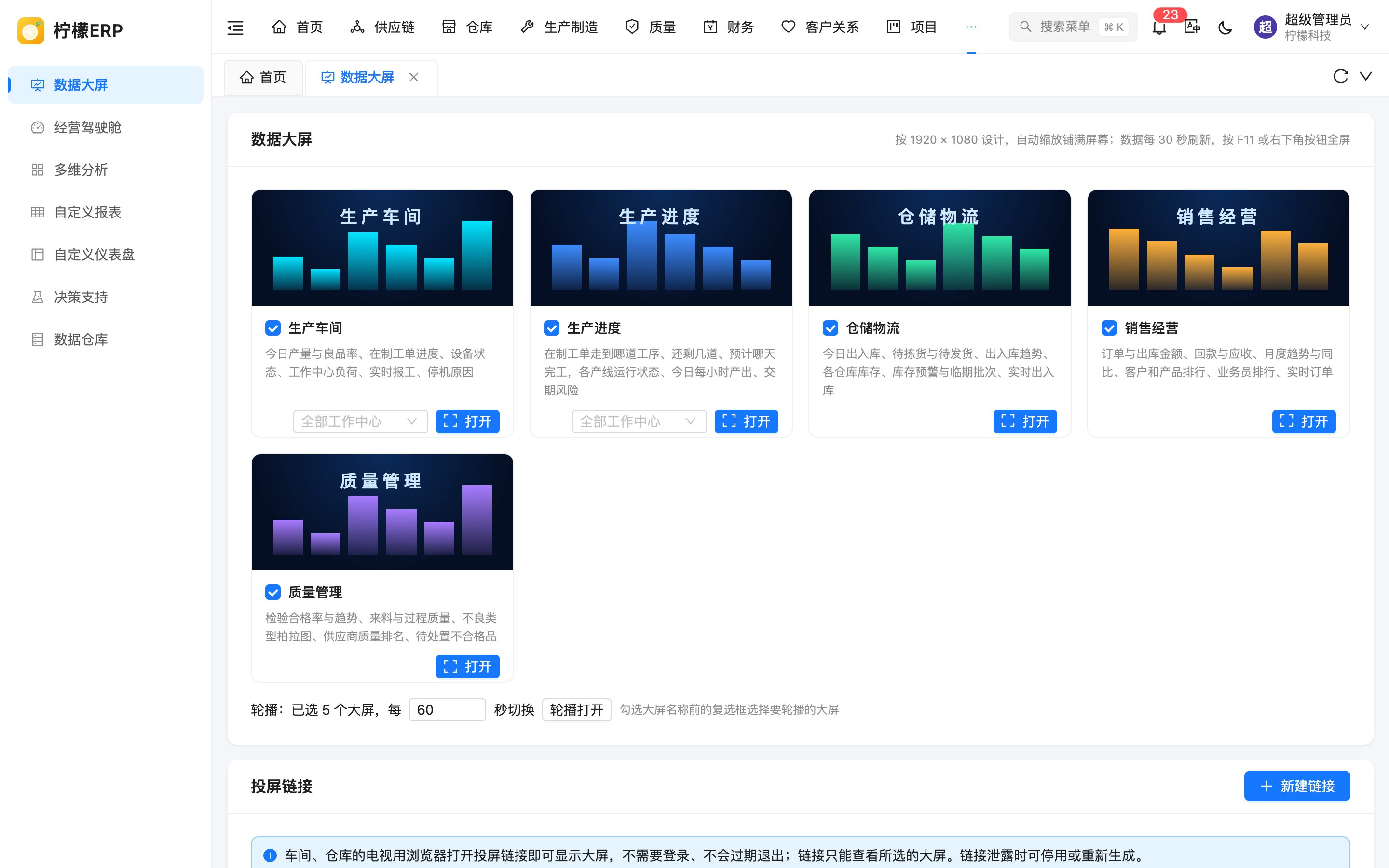Click the 新建链接 button
Image resolution: width=1389 pixels, height=868 pixels.
(x=1296, y=786)
